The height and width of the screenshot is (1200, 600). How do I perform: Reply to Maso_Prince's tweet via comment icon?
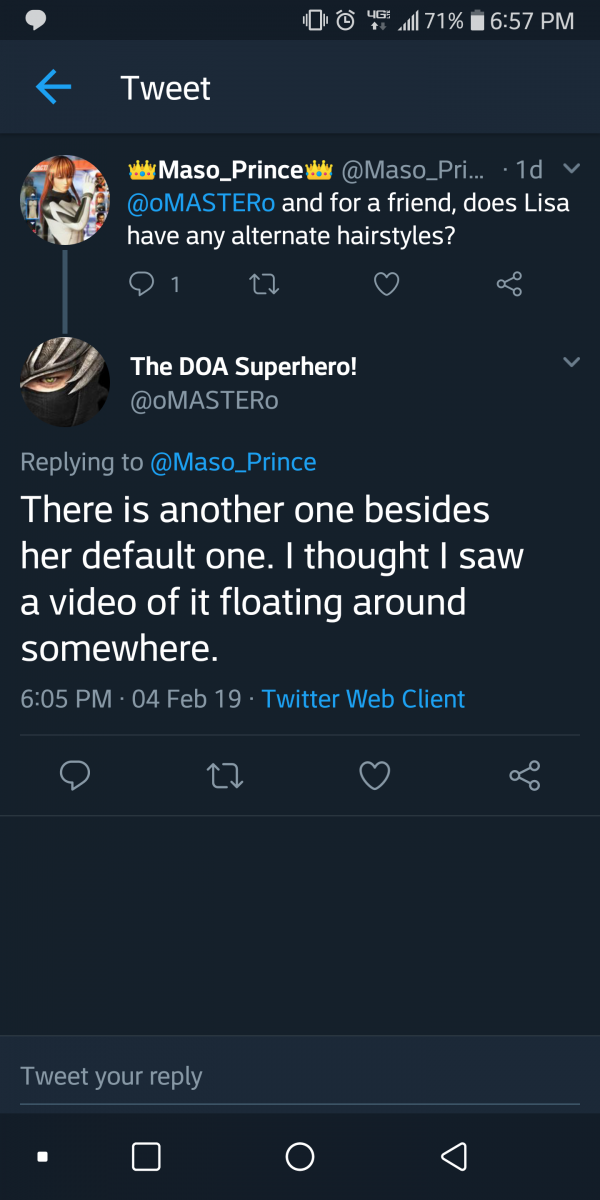pos(142,285)
